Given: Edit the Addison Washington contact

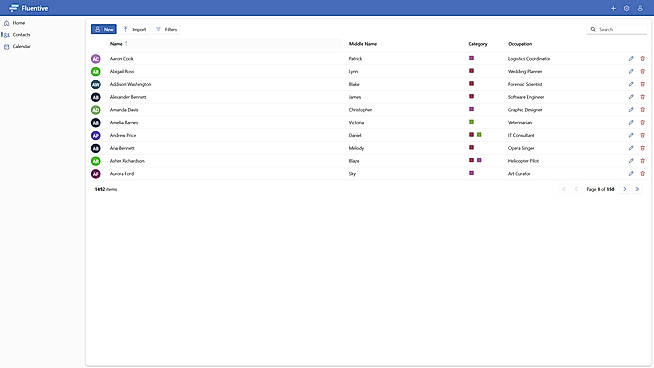Looking at the screenshot, I should (631, 84).
